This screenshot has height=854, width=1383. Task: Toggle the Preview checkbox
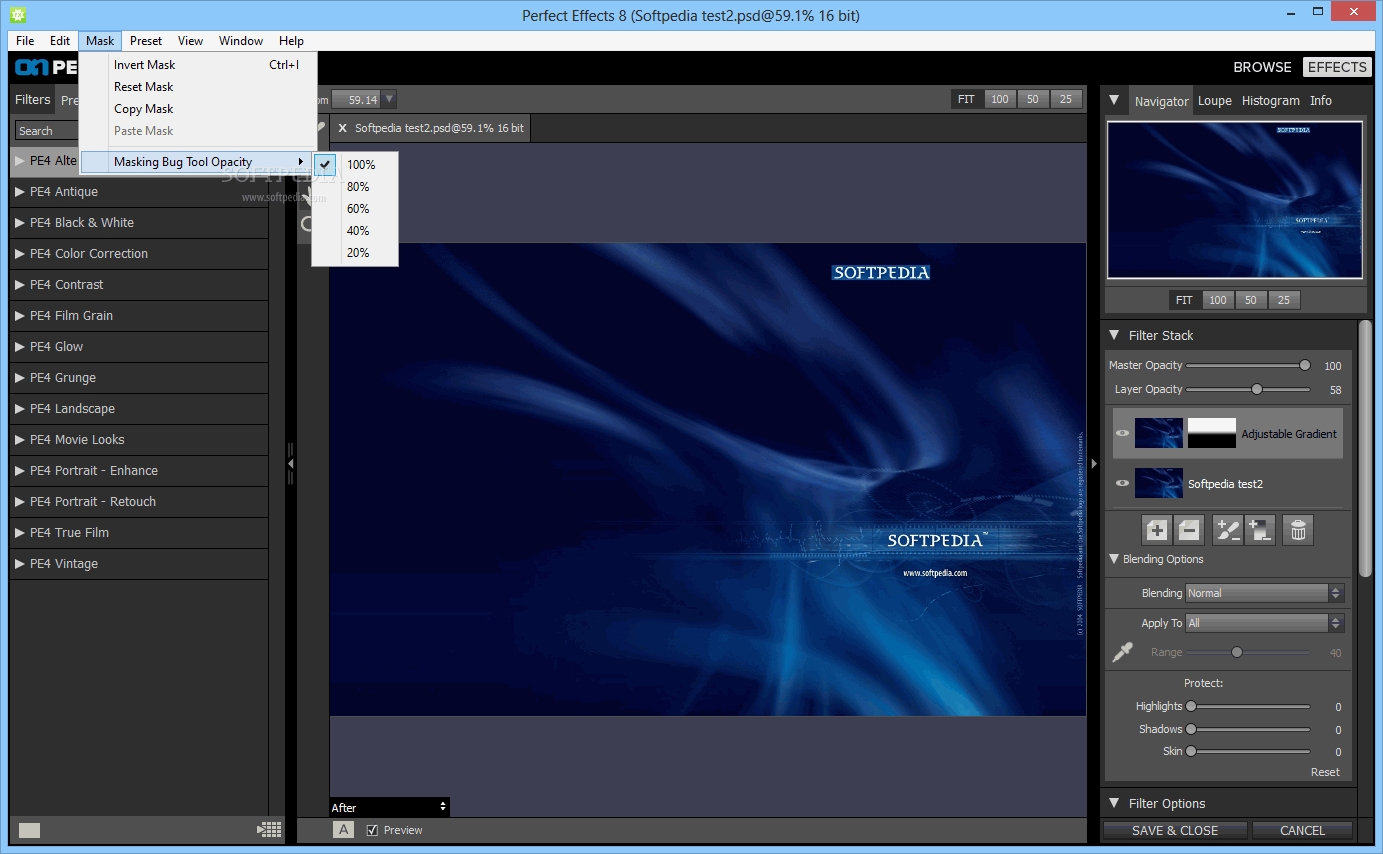tap(372, 830)
